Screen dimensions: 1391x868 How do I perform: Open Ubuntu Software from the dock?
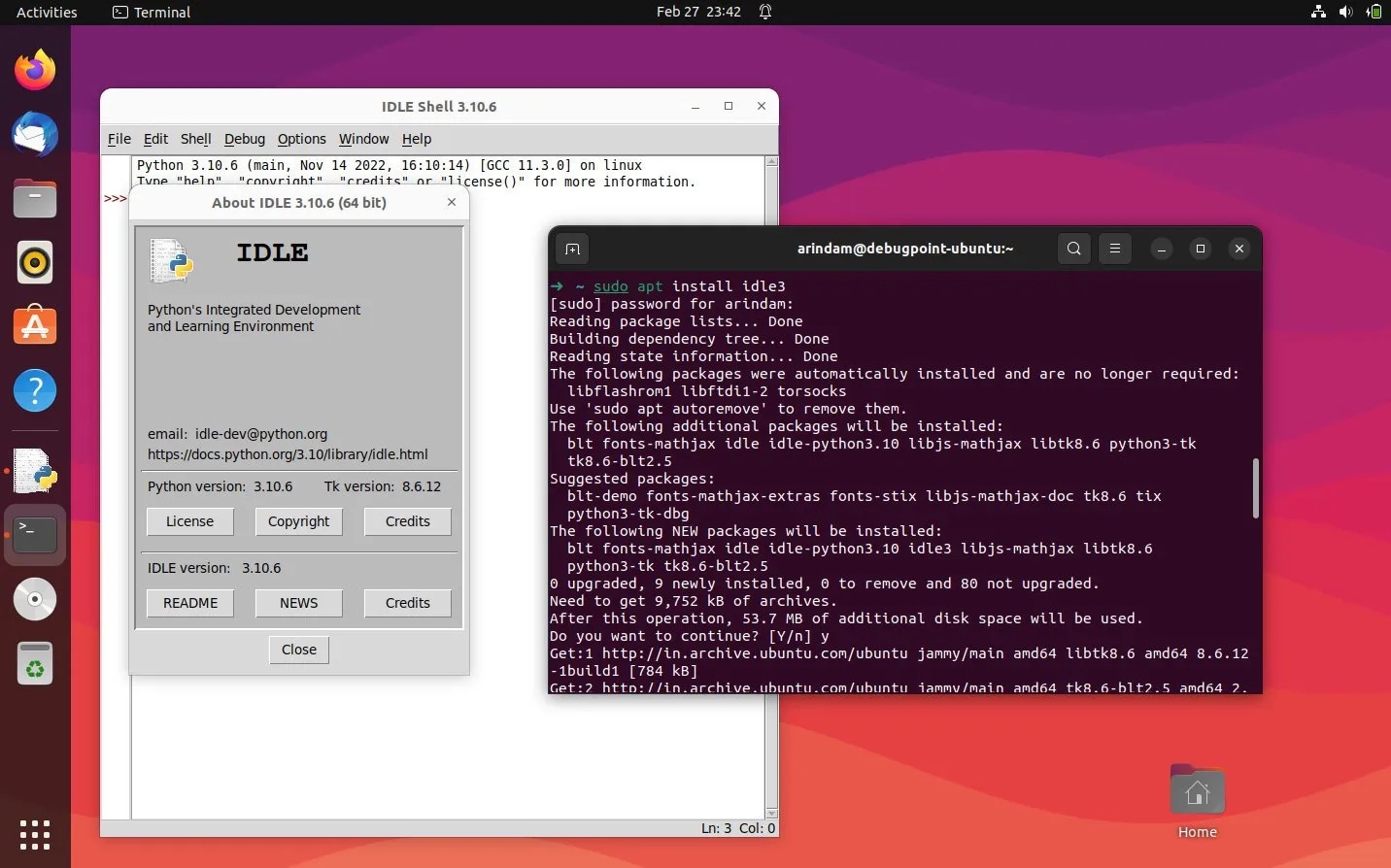(x=35, y=326)
